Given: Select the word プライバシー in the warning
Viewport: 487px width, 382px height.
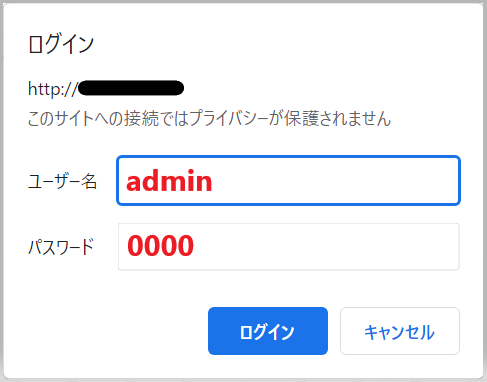Looking at the screenshot, I should point(229,118).
